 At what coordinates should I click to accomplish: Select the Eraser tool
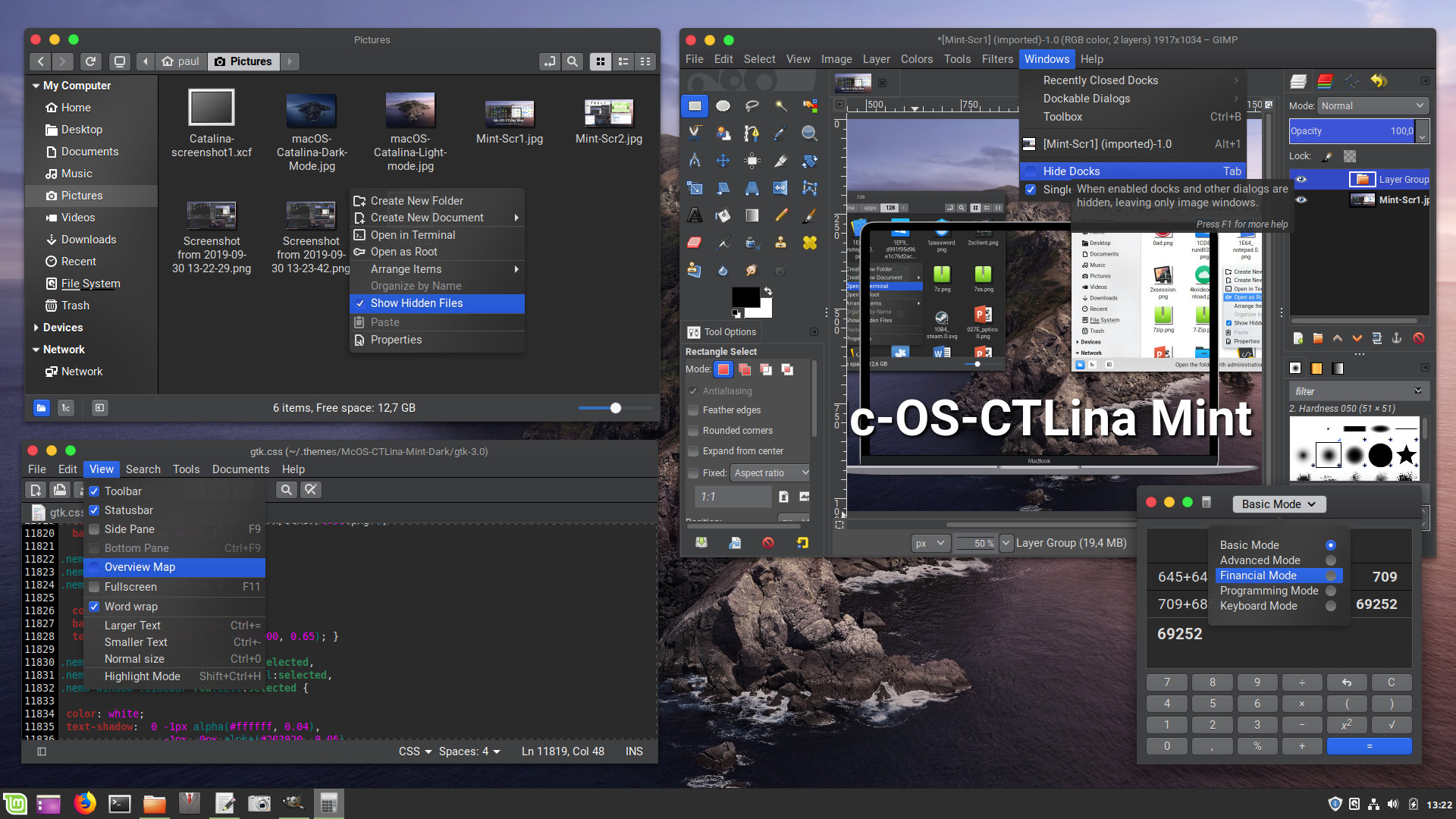click(694, 243)
